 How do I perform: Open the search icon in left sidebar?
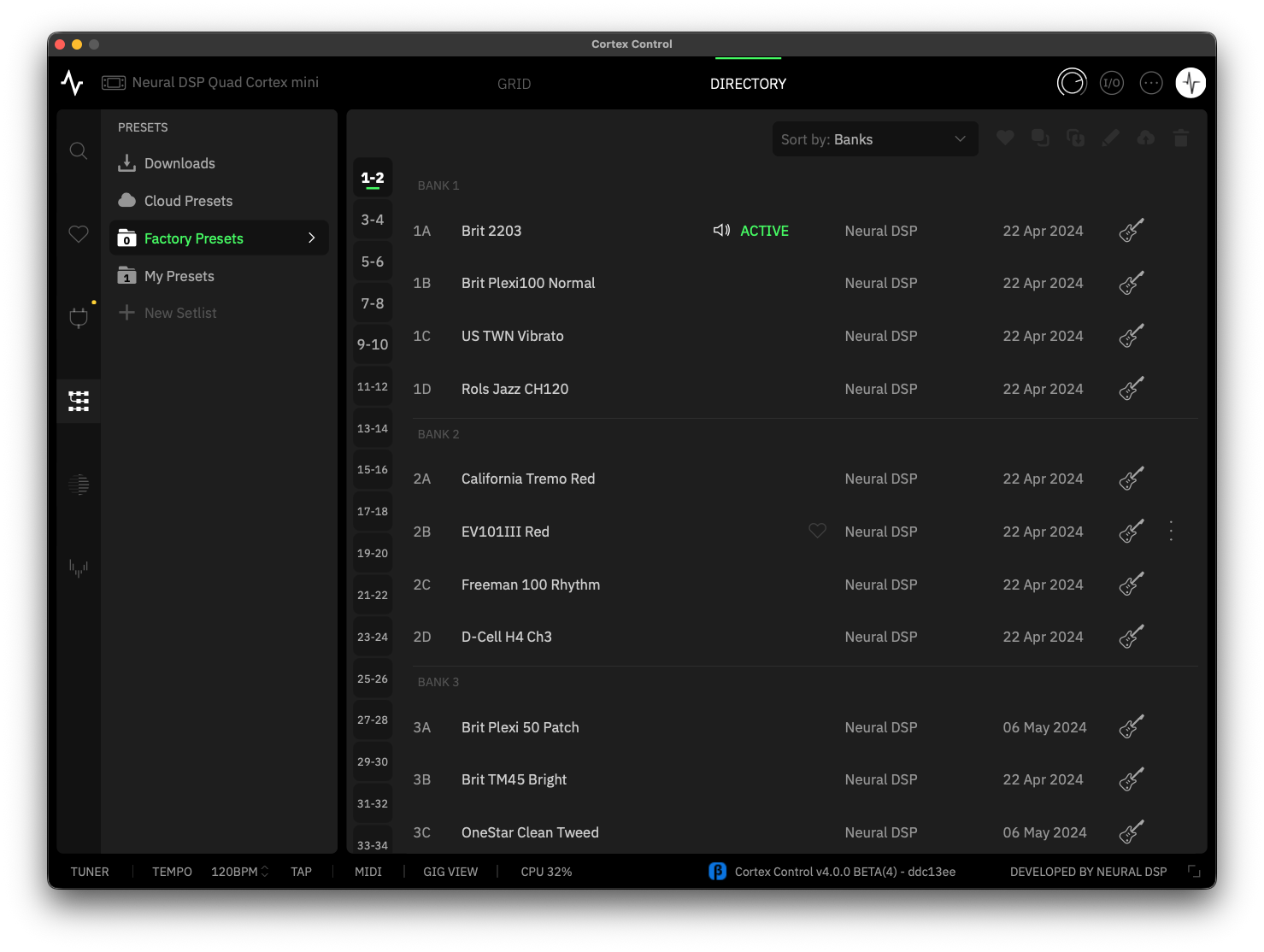tap(79, 151)
